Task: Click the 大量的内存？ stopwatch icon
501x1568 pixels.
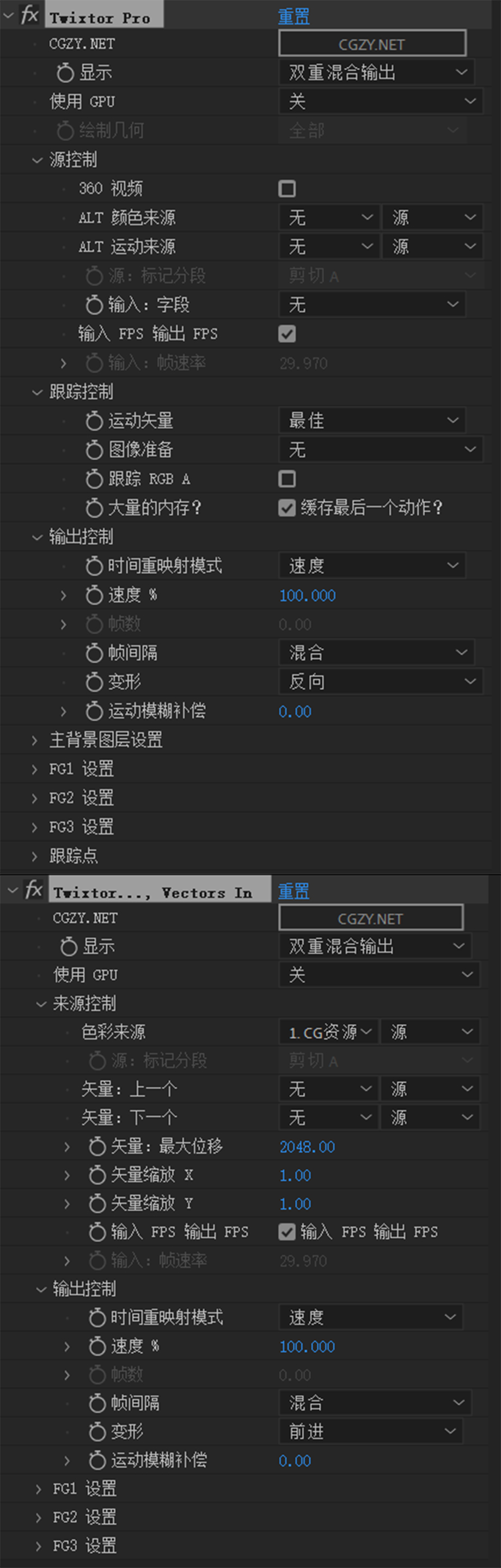Action: coord(94,508)
